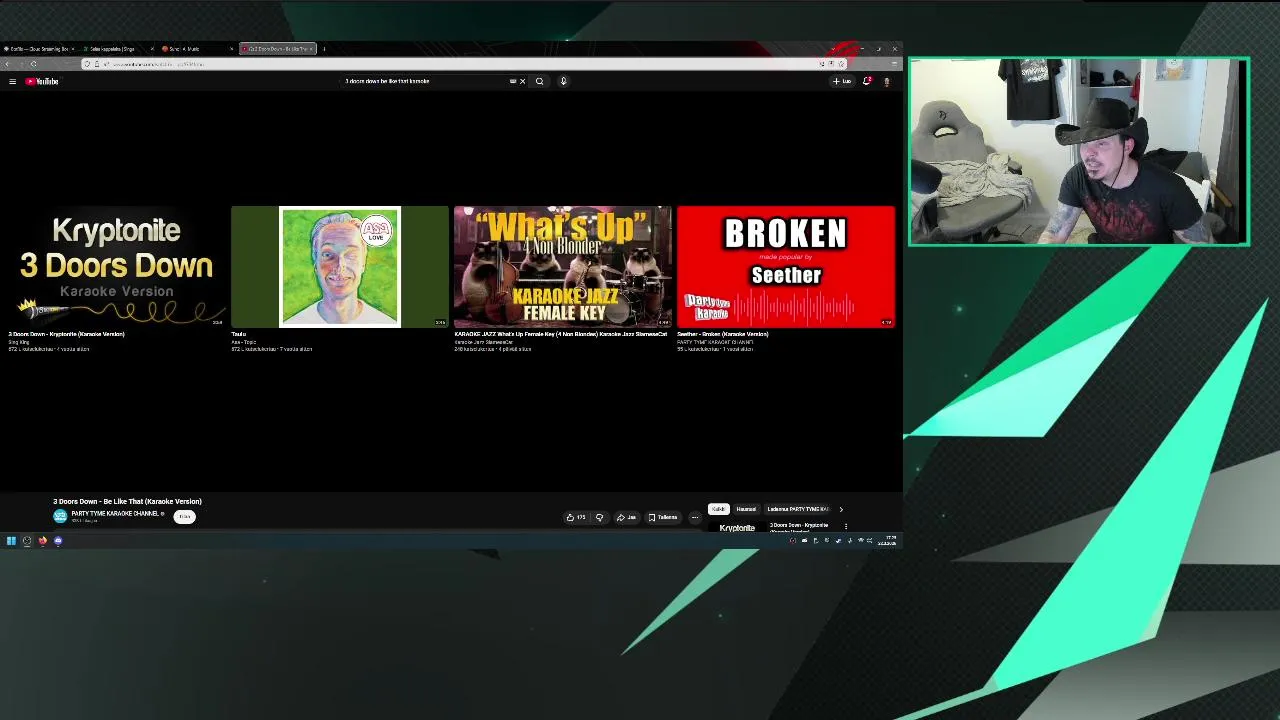Open more actions three-dot menu

point(695,517)
